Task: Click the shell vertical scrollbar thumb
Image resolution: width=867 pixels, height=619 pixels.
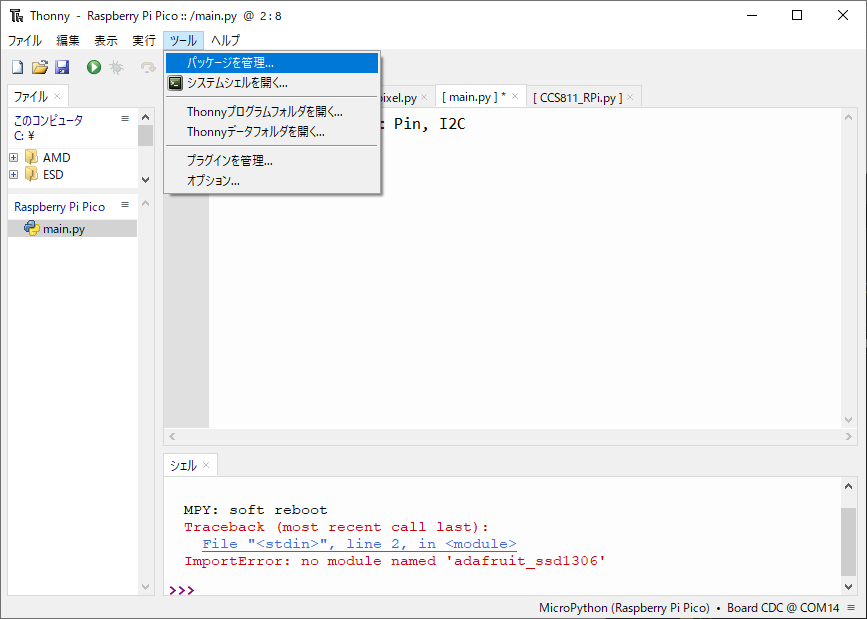Action: tap(849, 542)
